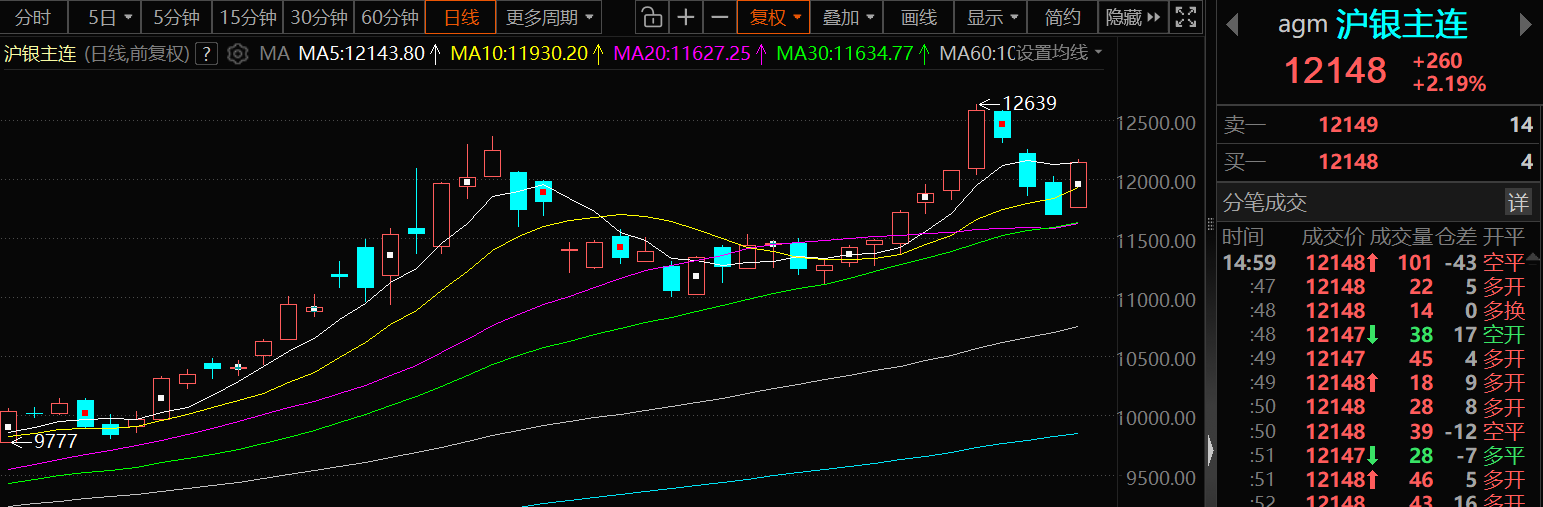
Task: Expand the 设置均线 dropdown
Action: click(x=1060, y=53)
